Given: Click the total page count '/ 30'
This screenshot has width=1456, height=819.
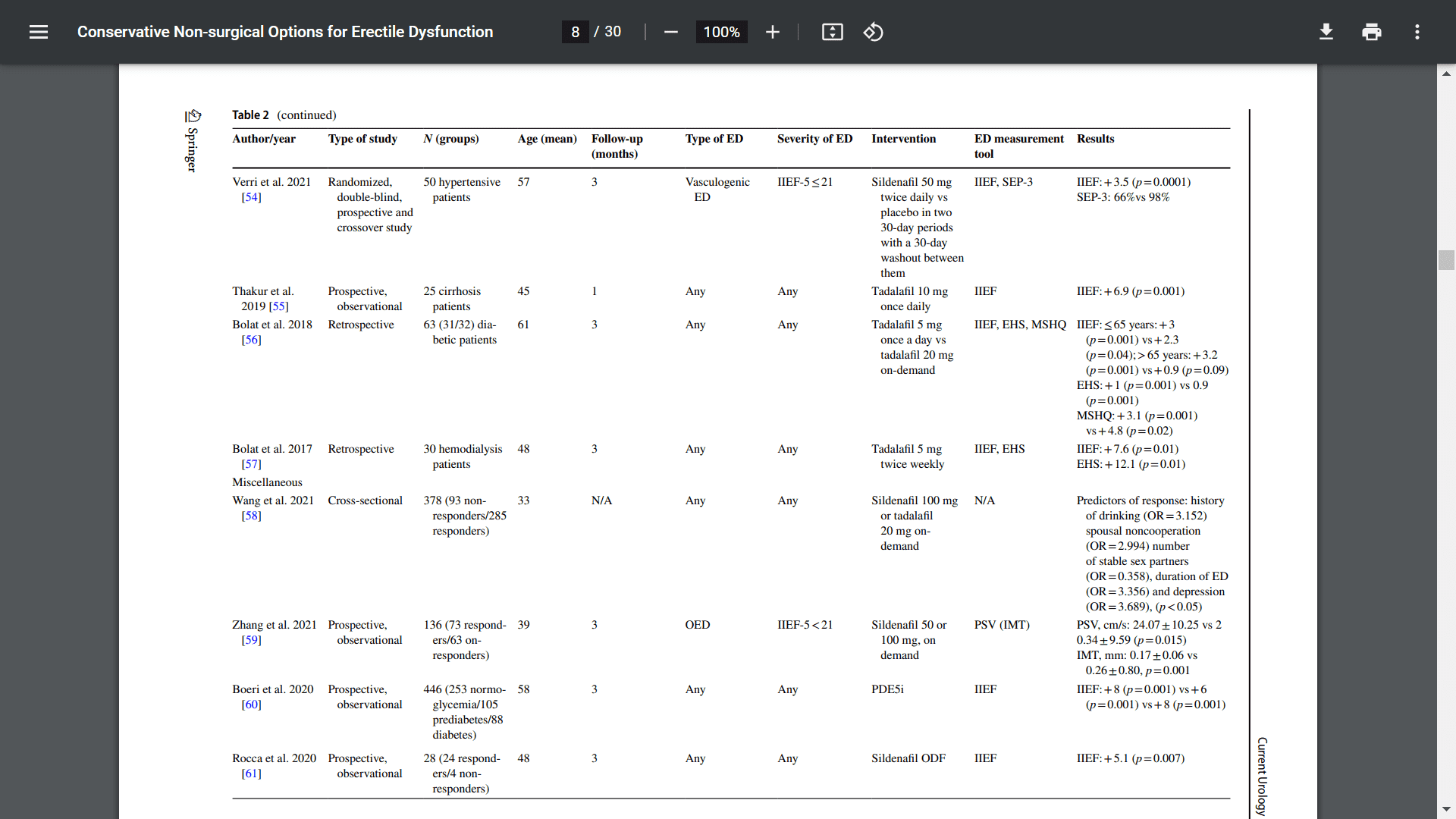Looking at the screenshot, I should tap(607, 32).
